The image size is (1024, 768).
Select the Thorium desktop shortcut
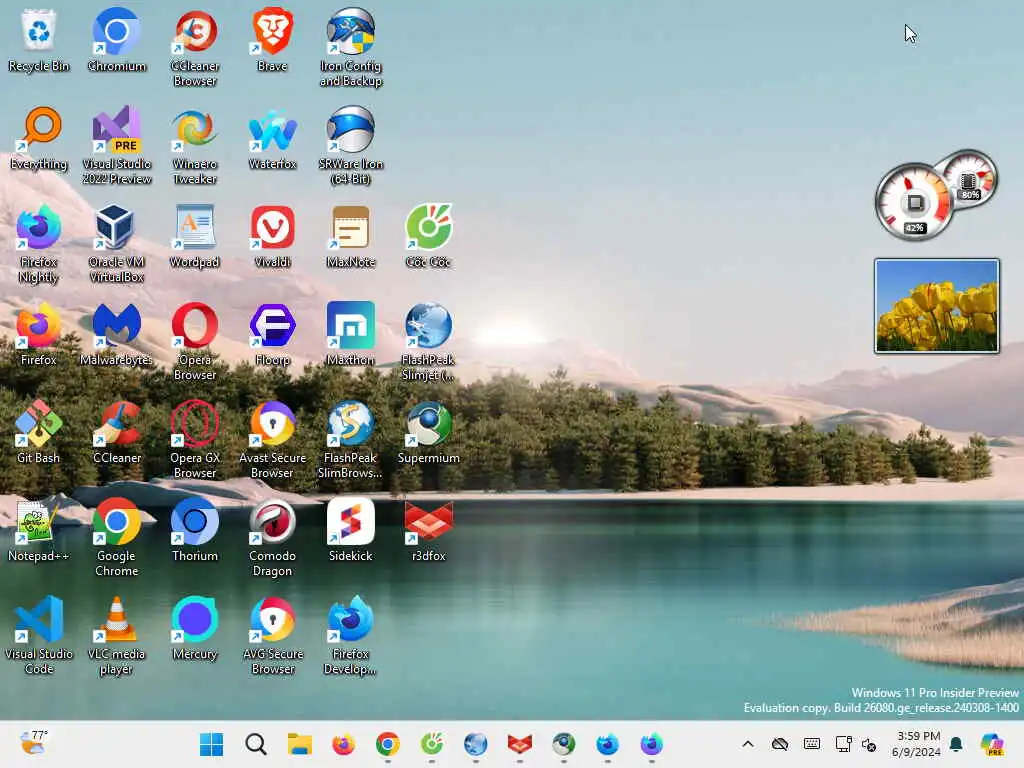click(x=195, y=530)
